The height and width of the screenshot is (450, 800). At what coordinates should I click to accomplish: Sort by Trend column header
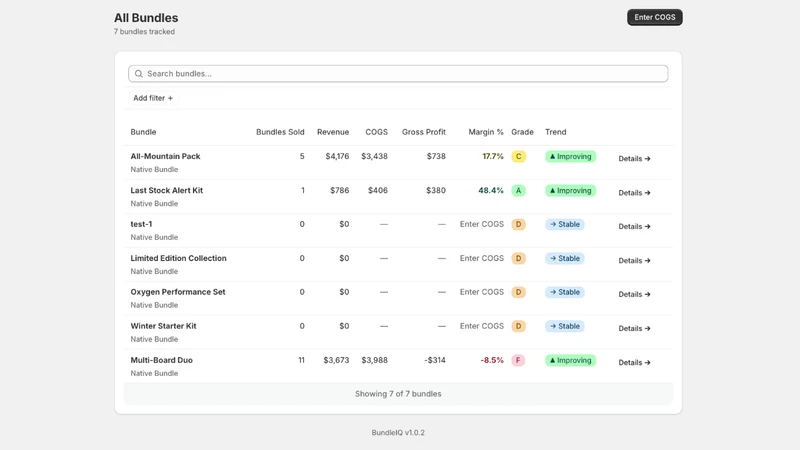coord(556,132)
